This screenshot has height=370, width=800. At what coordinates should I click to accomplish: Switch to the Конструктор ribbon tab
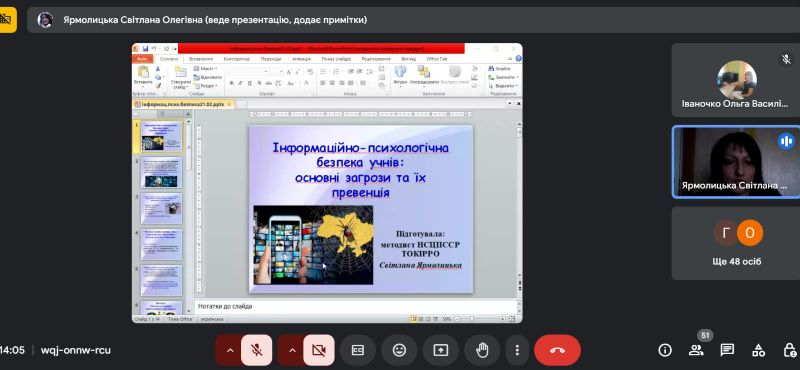(x=237, y=59)
